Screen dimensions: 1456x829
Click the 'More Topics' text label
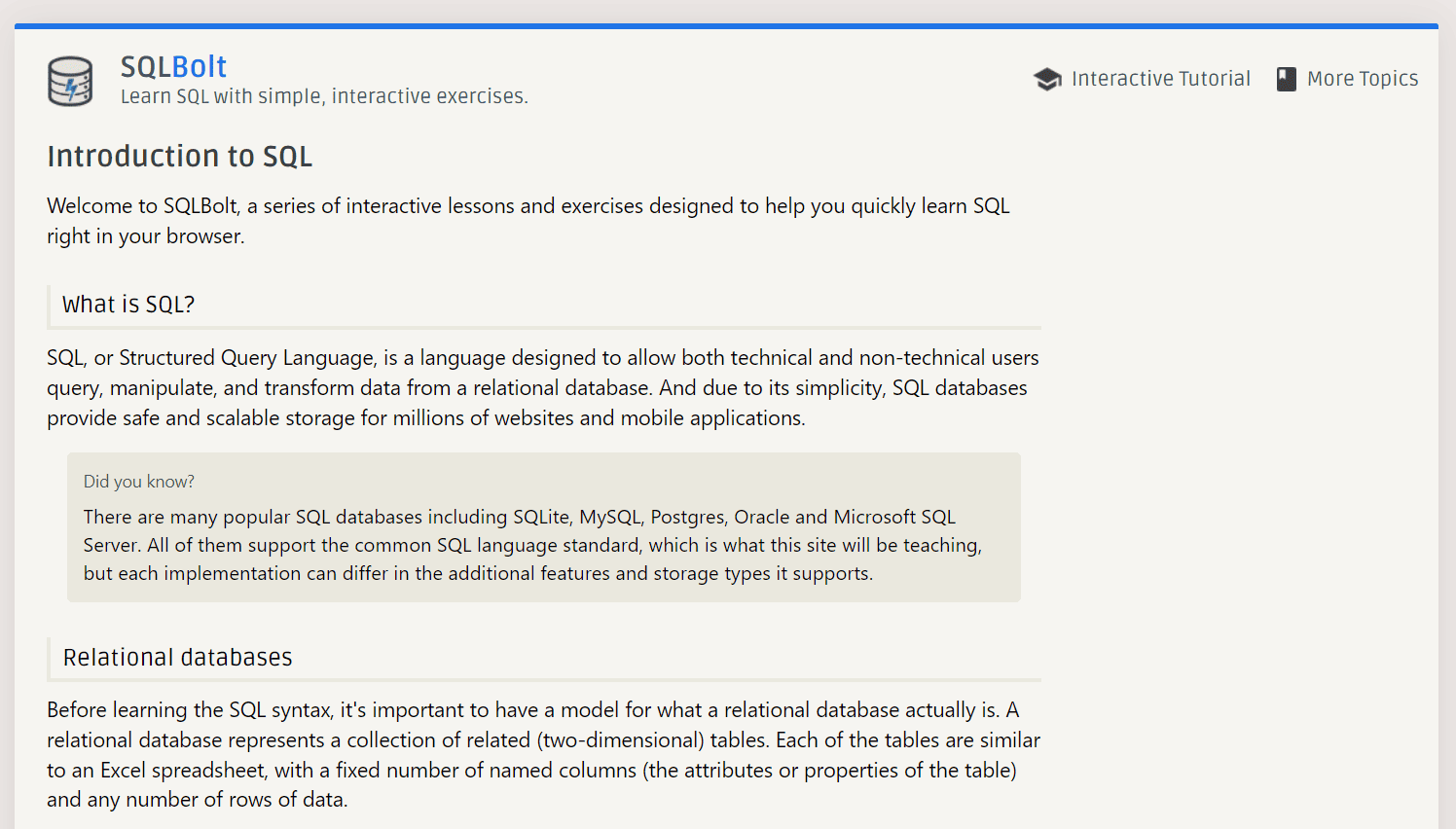(x=1363, y=79)
